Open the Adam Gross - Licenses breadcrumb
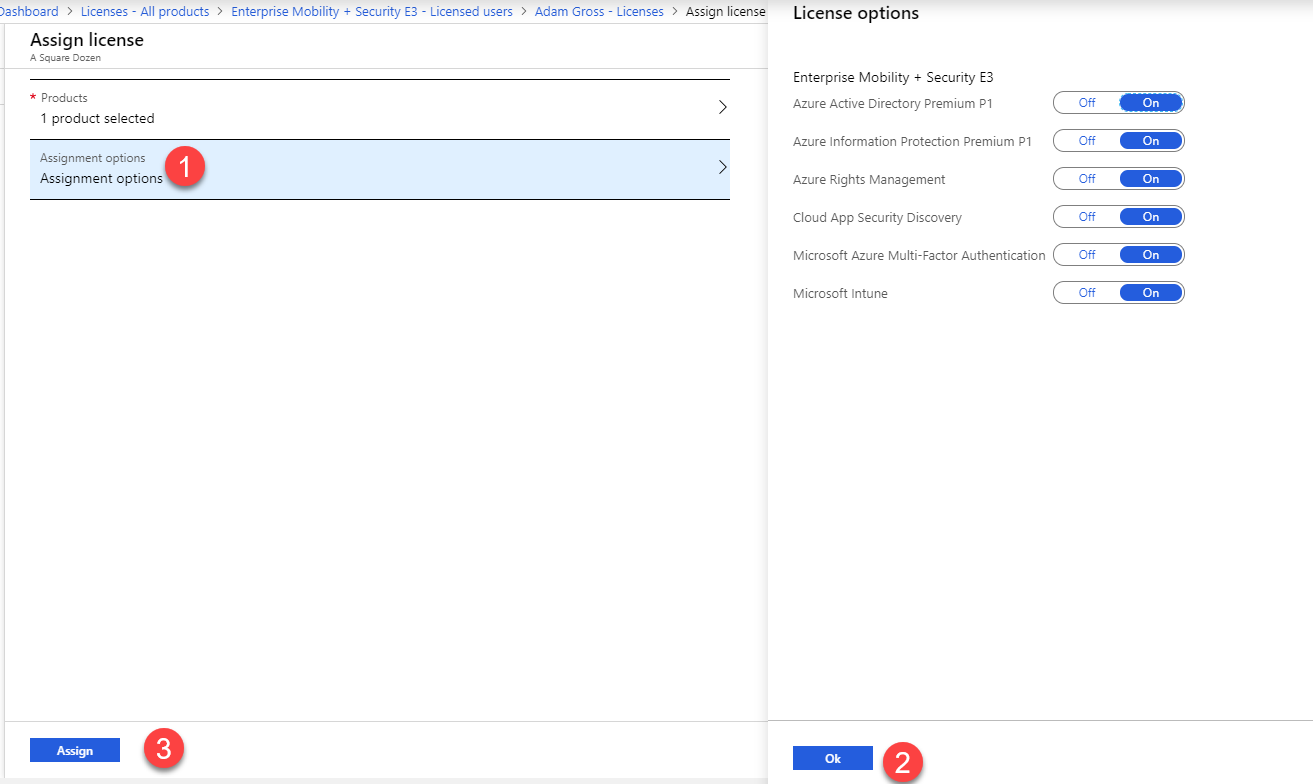 pos(599,12)
